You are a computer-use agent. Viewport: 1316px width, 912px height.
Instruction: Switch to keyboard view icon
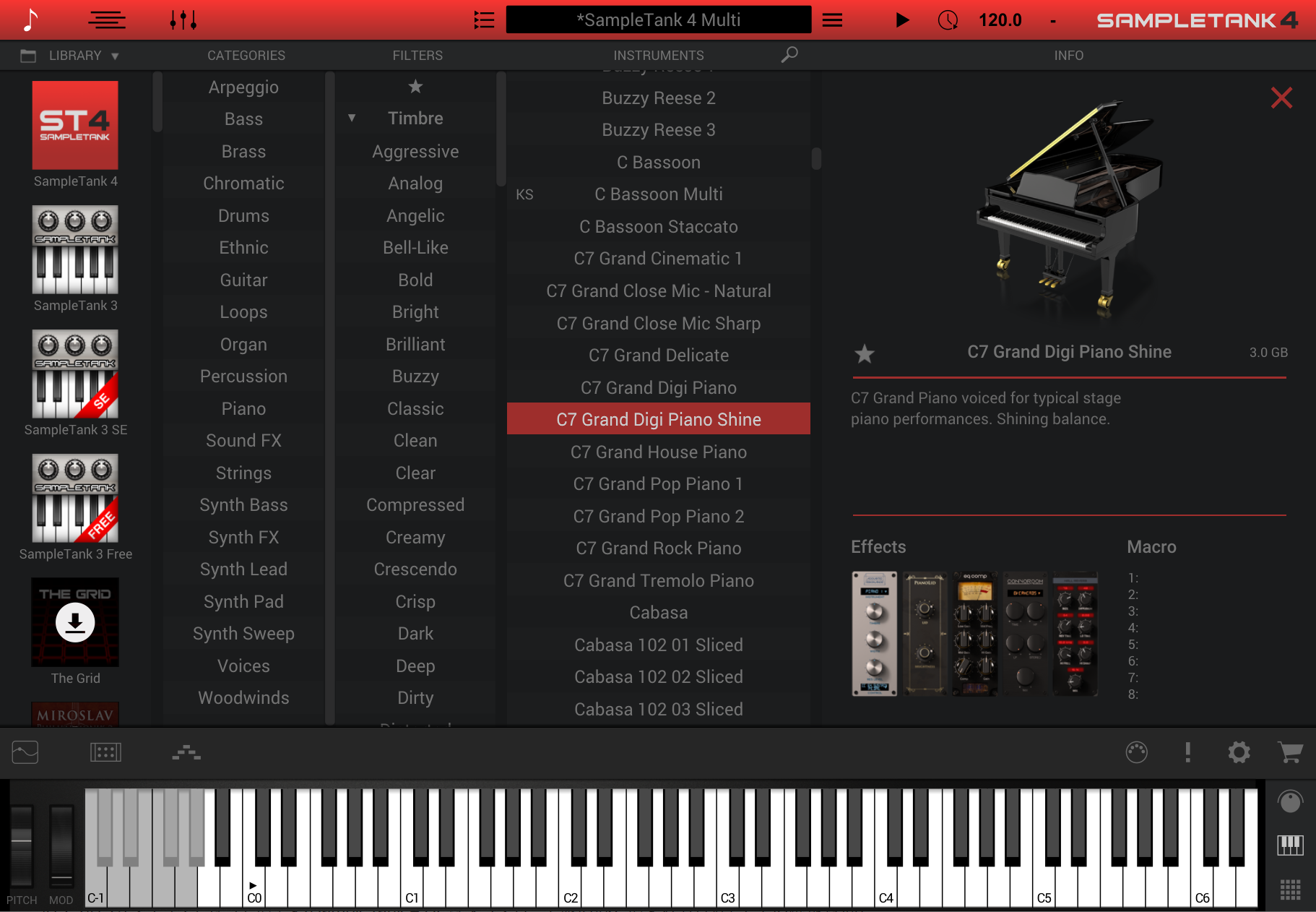(x=1290, y=845)
